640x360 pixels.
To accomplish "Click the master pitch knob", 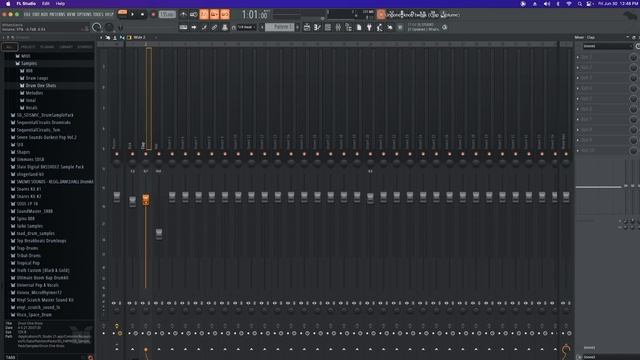I will tap(109, 27).
